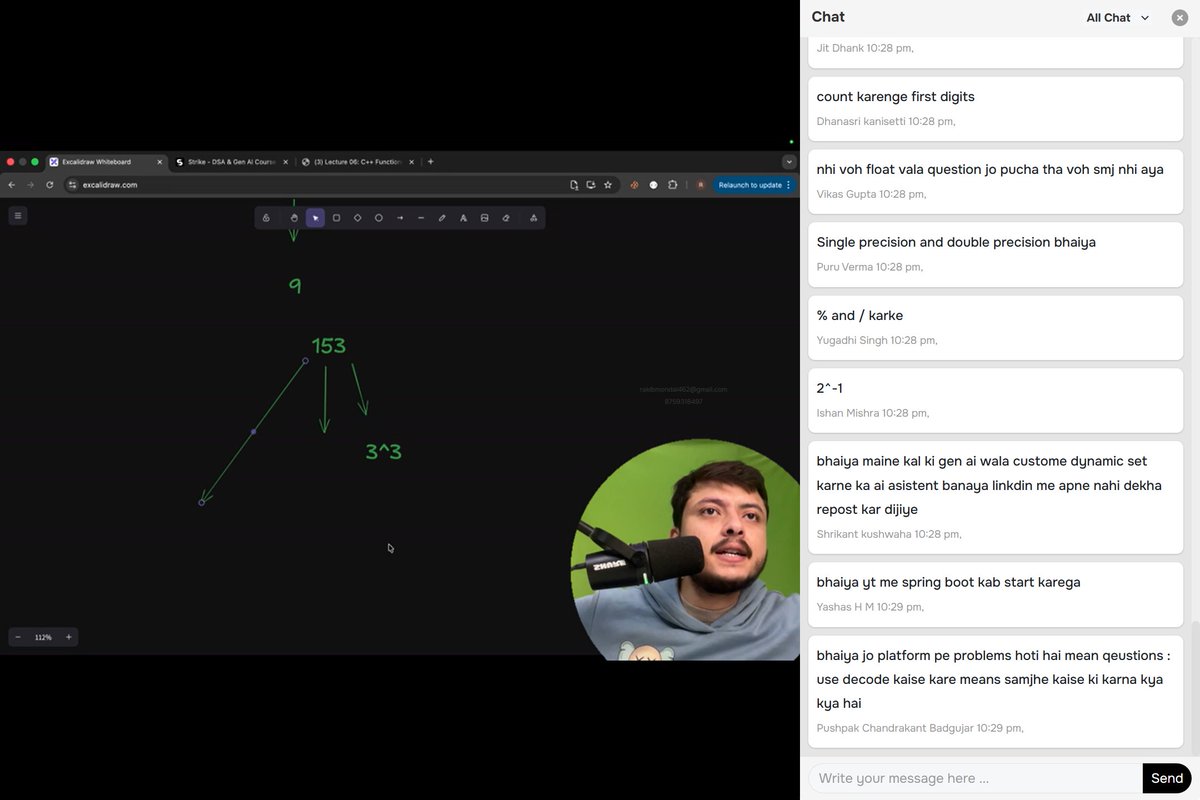Image resolution: width=1200 pixels, height=800 pixels.
Task: Open the extra shapes tools menu
Action: pyautogui.click(x=533, y=218)
